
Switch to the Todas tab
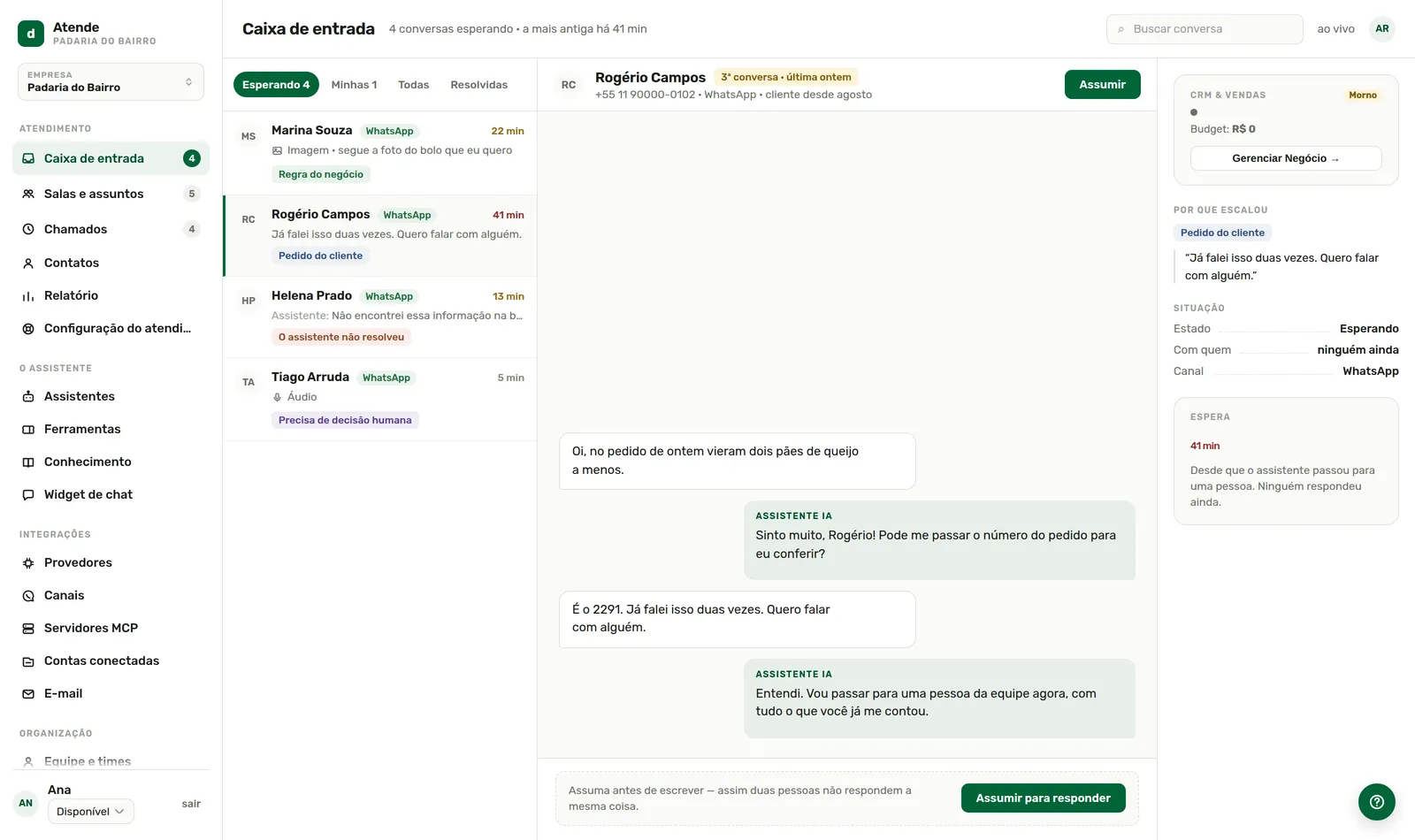pyautogui.click(x=413, y=85)
